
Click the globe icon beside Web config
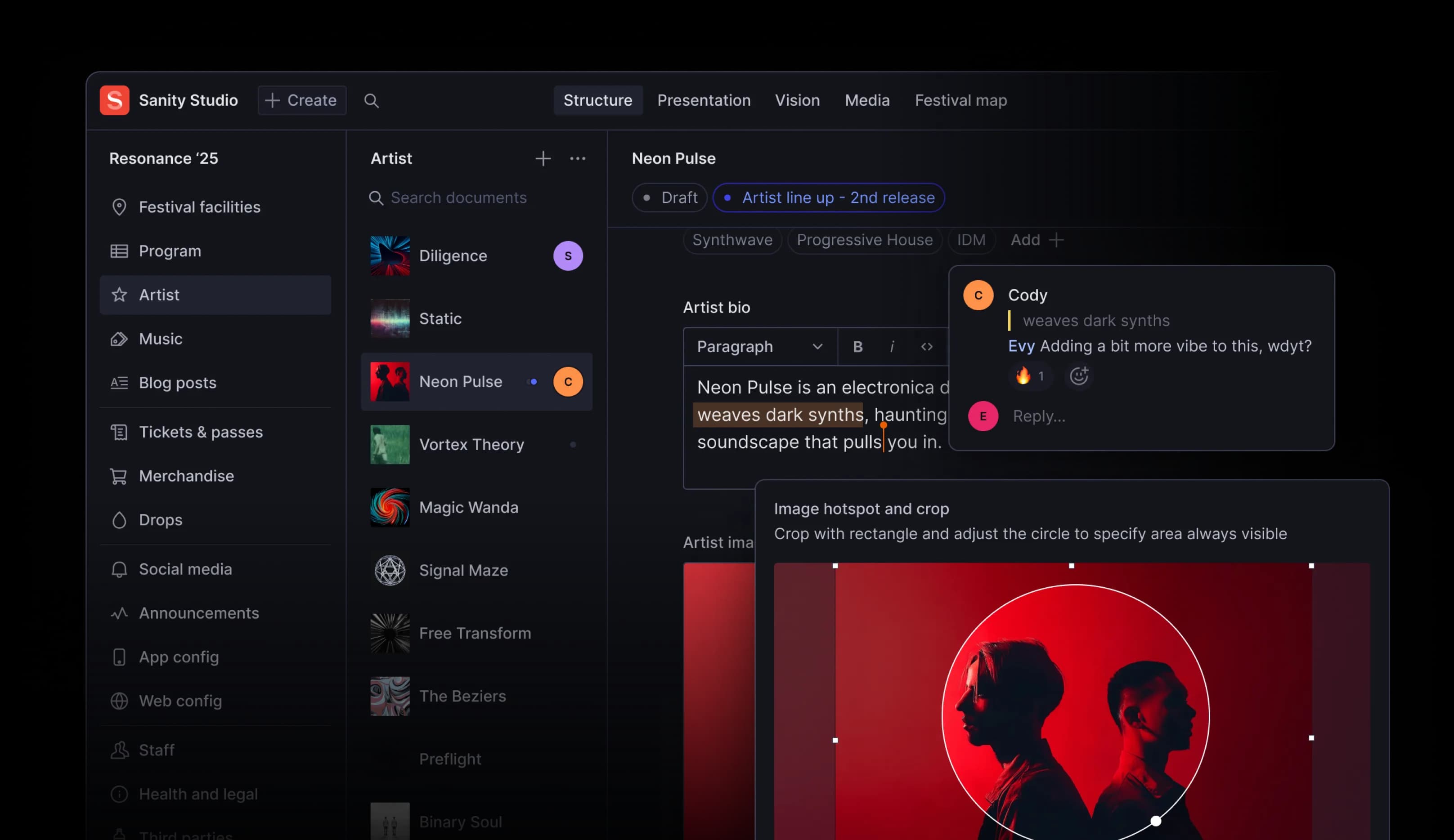point(119,701)
